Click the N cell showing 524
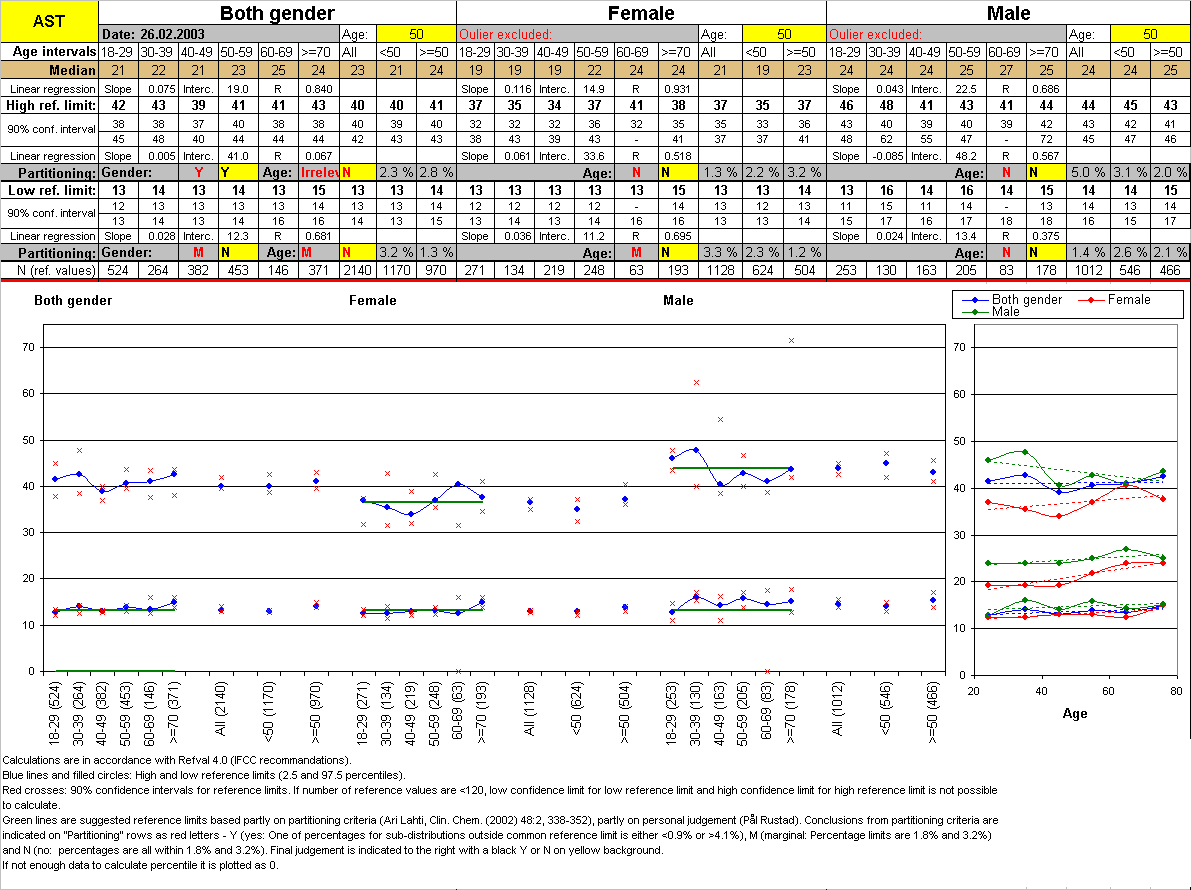Image resolution: width=1191 pixels, height=890 pixels. click(x=118, y=270)
